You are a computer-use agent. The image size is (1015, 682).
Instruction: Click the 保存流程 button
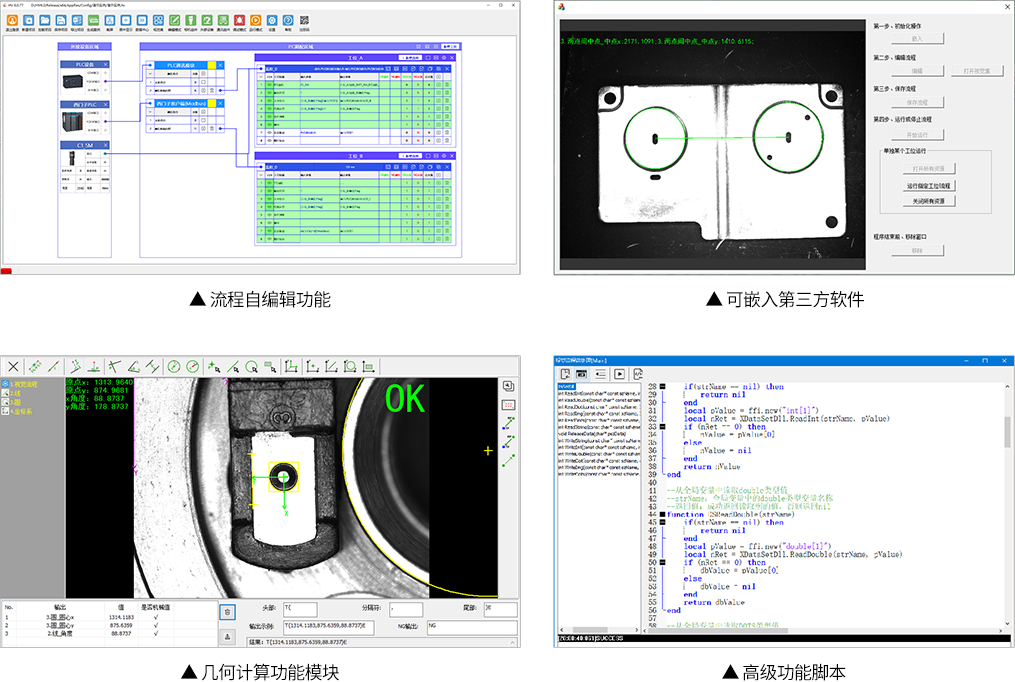click(917, 102)
